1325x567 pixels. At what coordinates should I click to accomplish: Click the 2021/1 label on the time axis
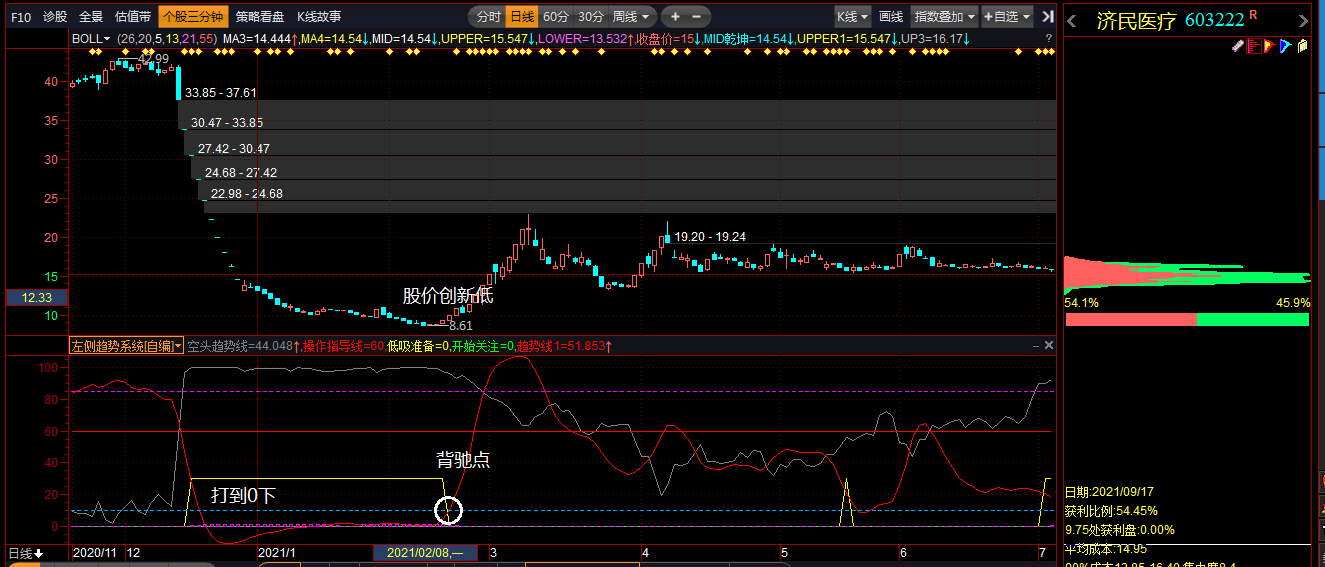pyautogui.click(x=275, y=553)
